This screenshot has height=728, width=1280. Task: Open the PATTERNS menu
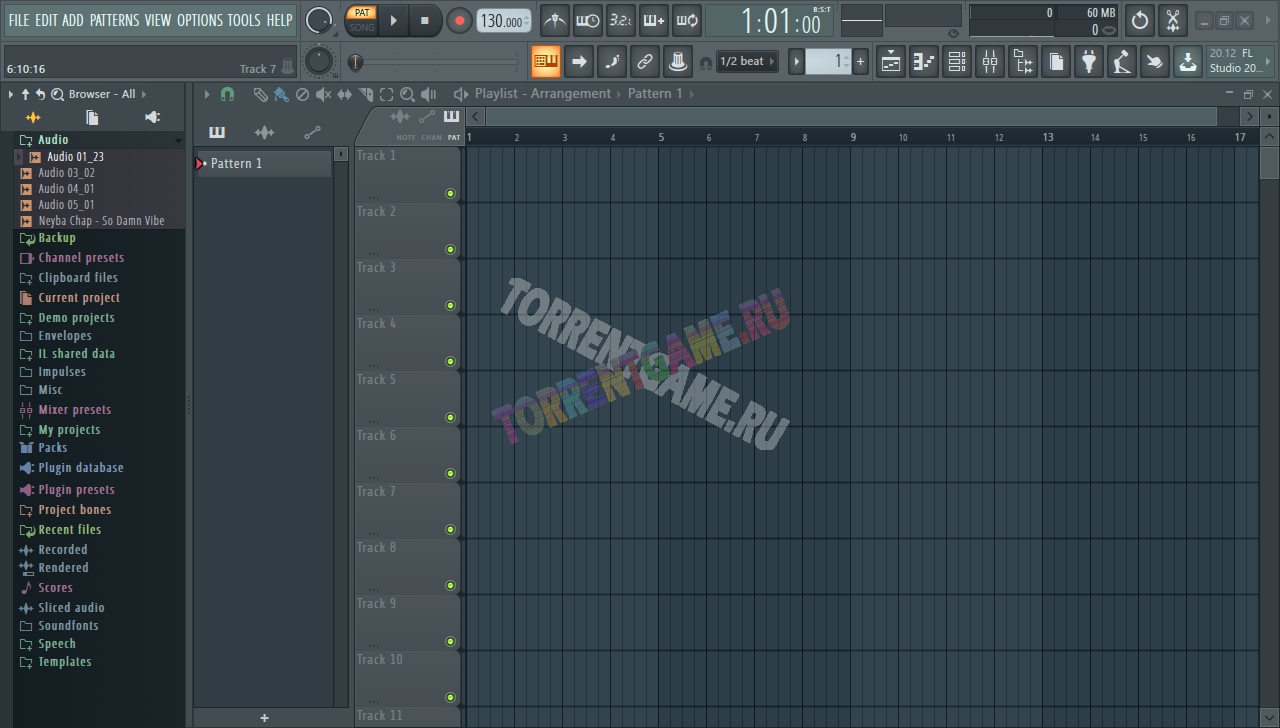point(114,20)
